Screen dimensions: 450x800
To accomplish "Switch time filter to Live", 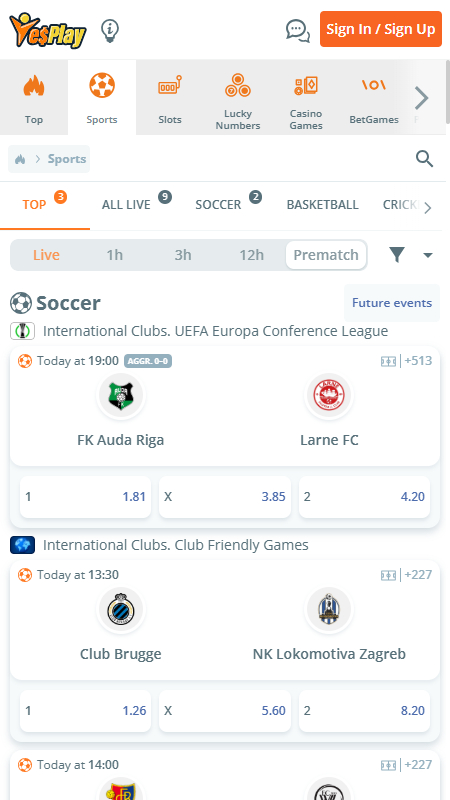I will 46,255.
